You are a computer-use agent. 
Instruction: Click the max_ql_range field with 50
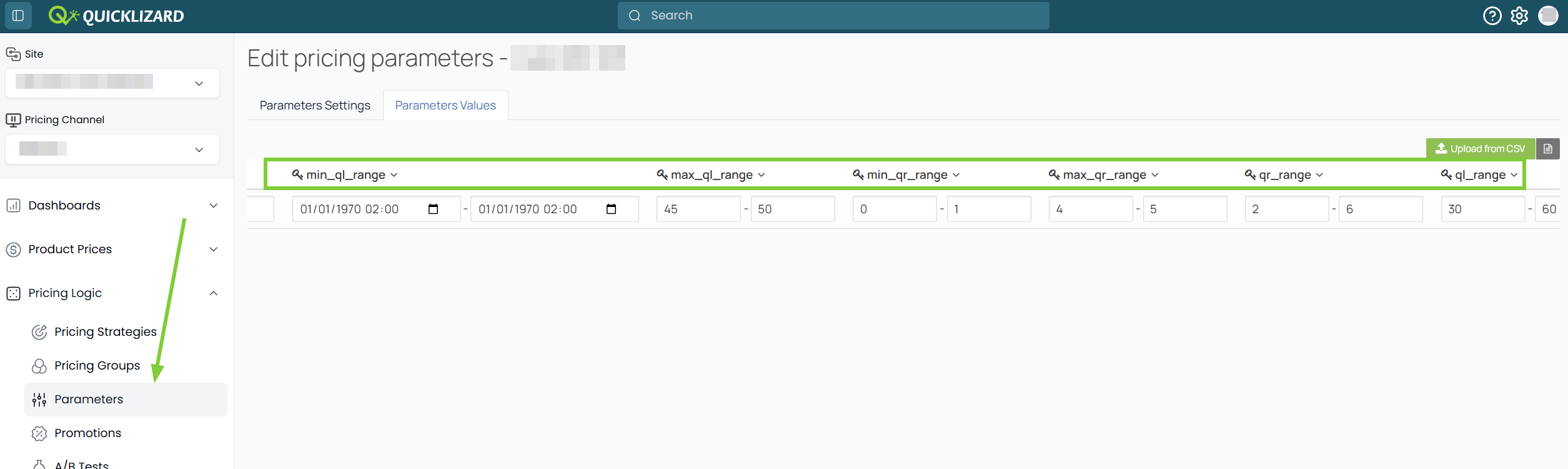793,209
